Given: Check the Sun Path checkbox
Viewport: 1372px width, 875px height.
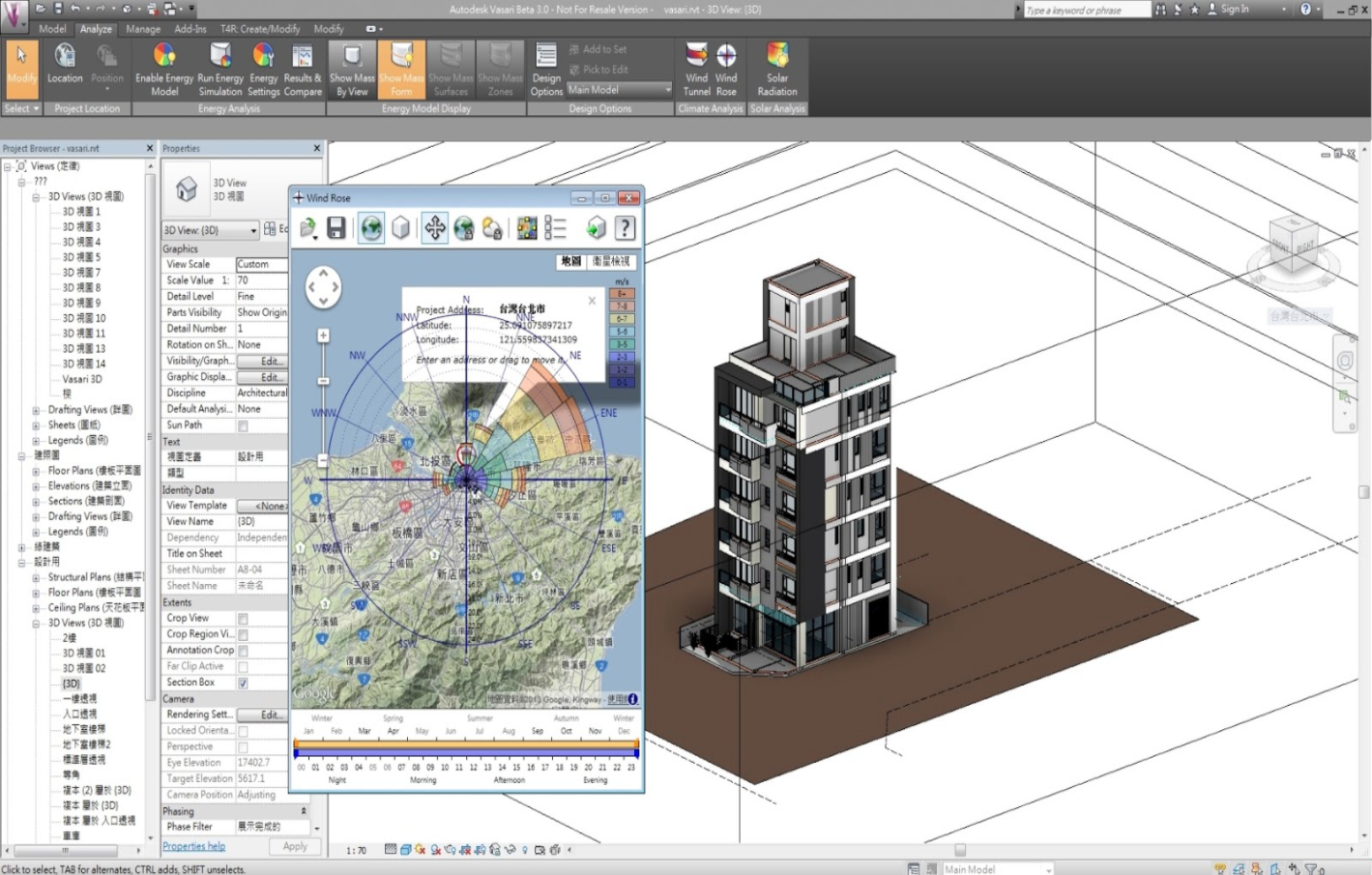Looking at the screenshot, I should [x=243, y=425].
